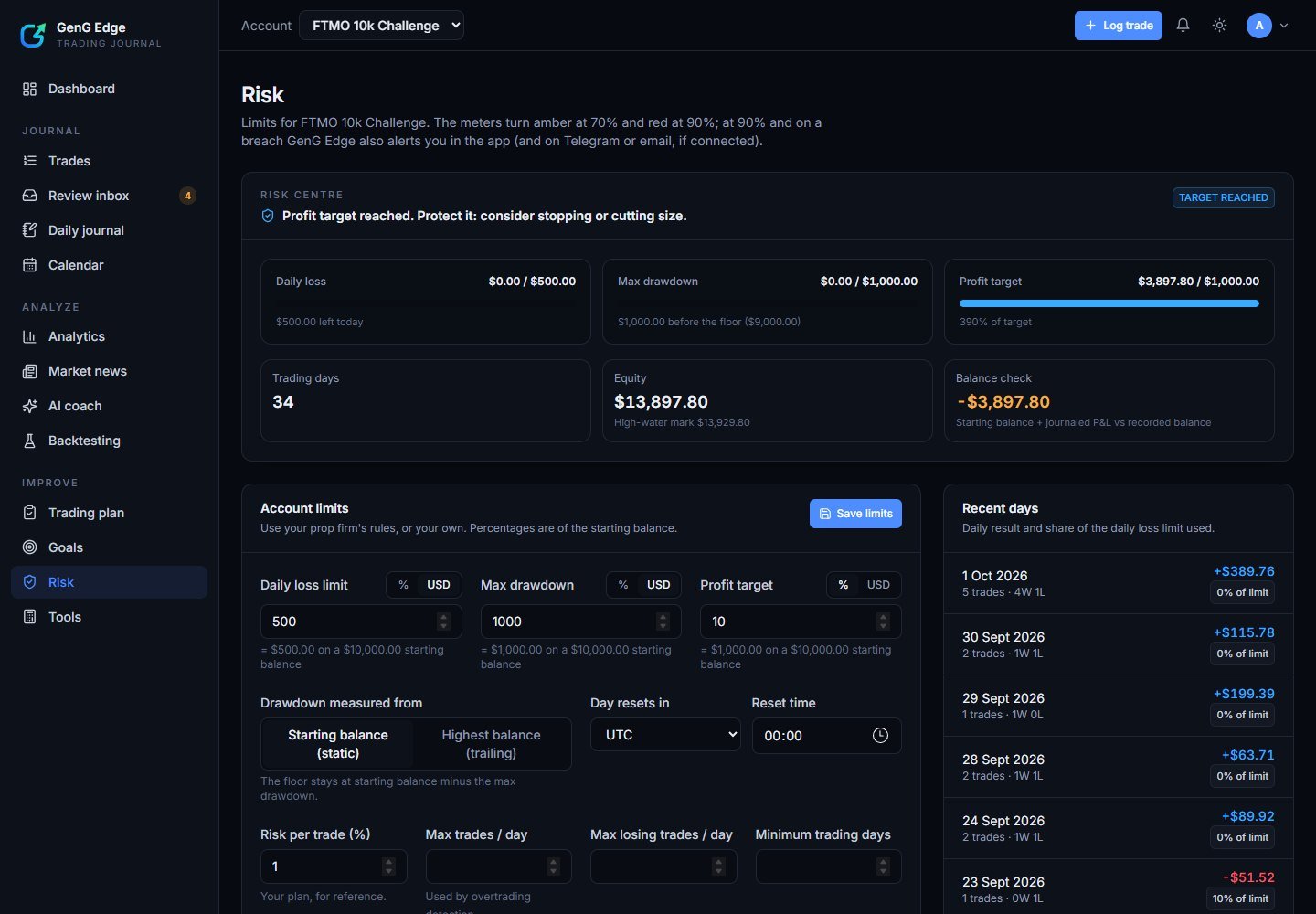
Task: Go to Market news page
Action: pyautogui.click(x=109, y=371)
